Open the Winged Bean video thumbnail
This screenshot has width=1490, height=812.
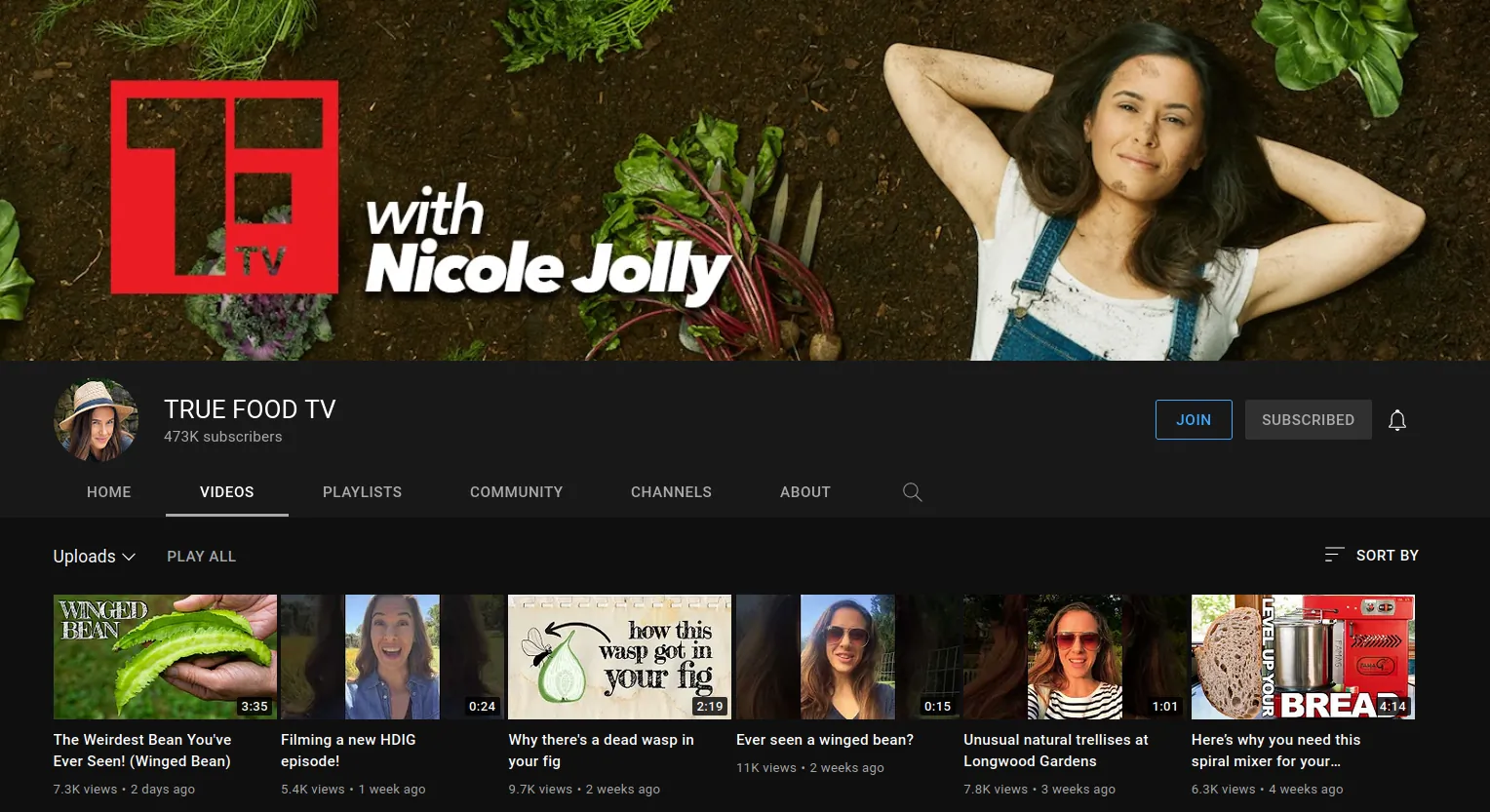pyautogui.click(x=165, y=656)
